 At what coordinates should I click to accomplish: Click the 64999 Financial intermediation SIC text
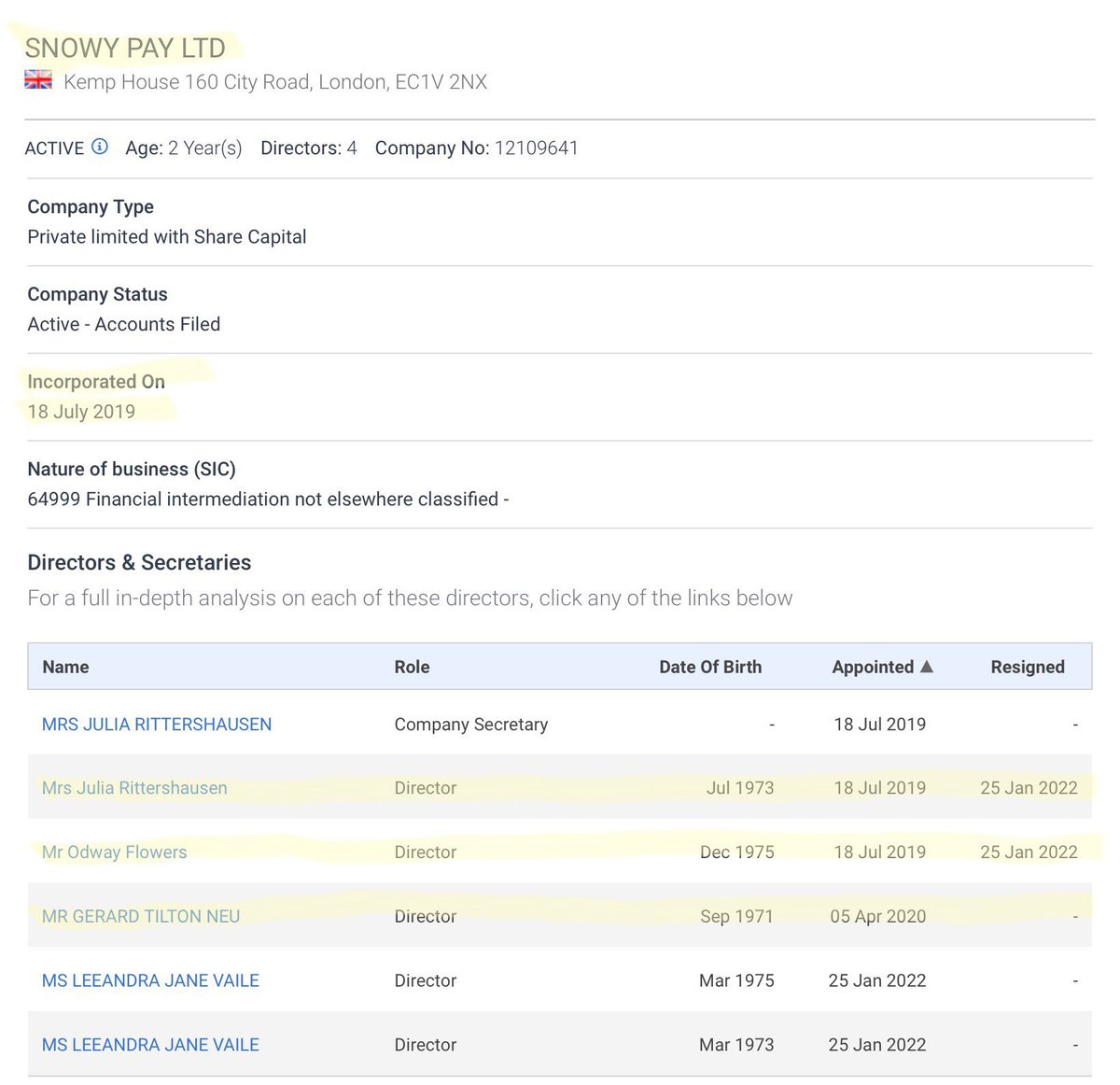point(268,499)
